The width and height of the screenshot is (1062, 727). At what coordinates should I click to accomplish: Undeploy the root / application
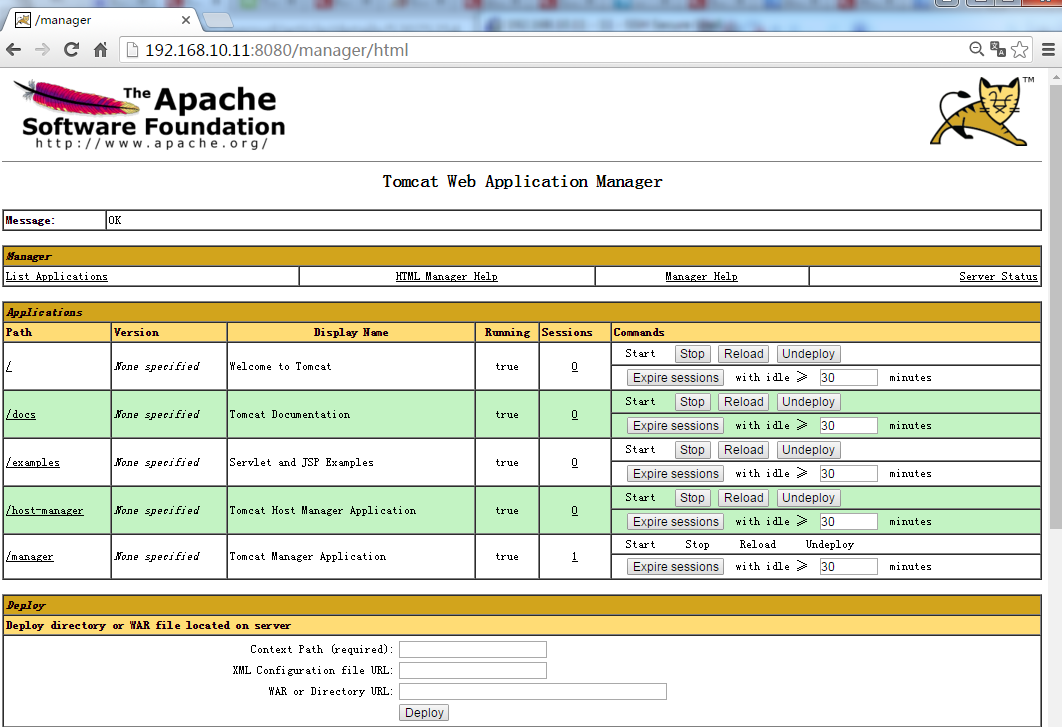(x=809, y=354)
